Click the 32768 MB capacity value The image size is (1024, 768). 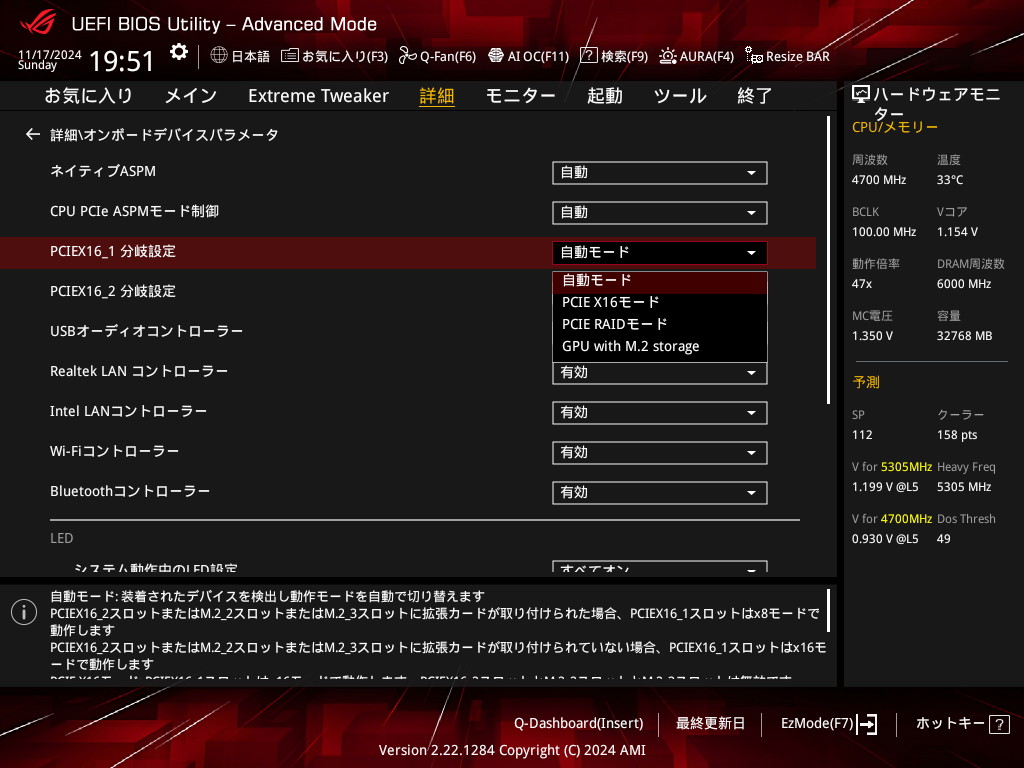coord(965,336)
